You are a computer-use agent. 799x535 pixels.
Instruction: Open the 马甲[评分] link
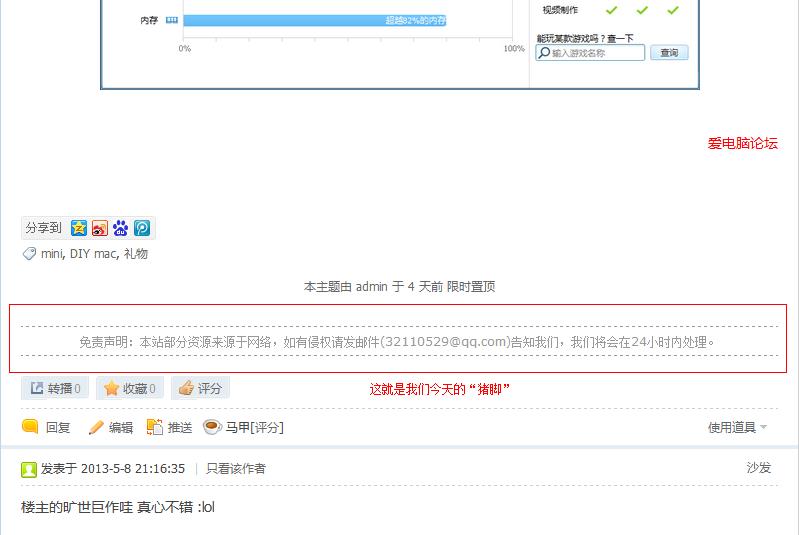point(254,427)
